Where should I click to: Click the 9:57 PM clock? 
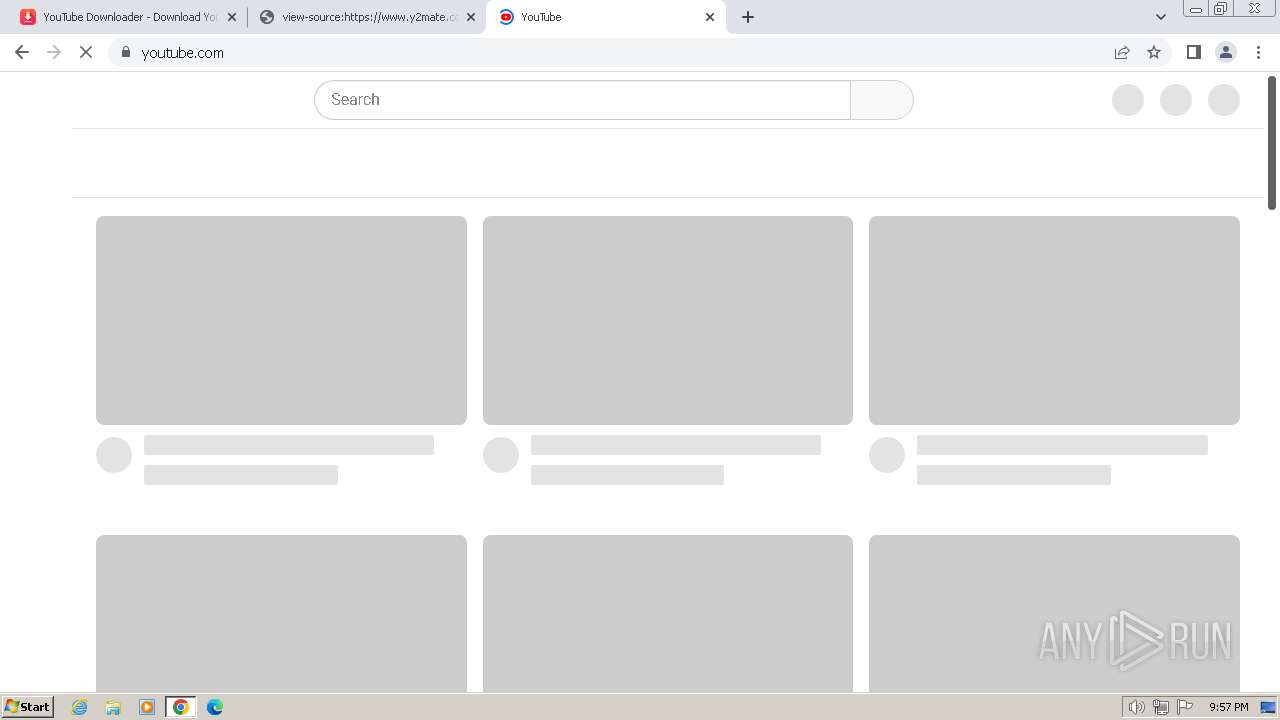(x=1228, y=707)
